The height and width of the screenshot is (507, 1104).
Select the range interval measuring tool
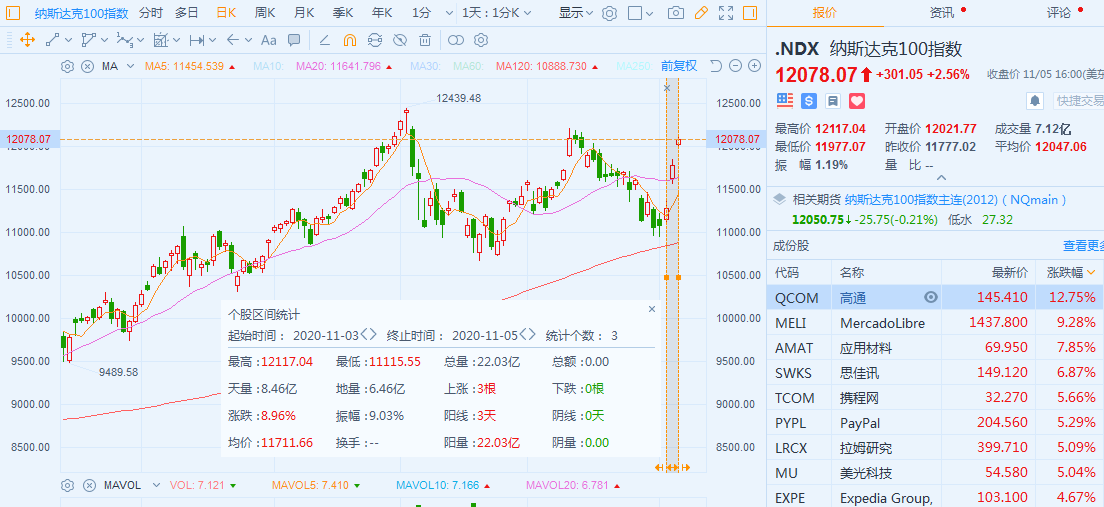[x=196, y=40]
